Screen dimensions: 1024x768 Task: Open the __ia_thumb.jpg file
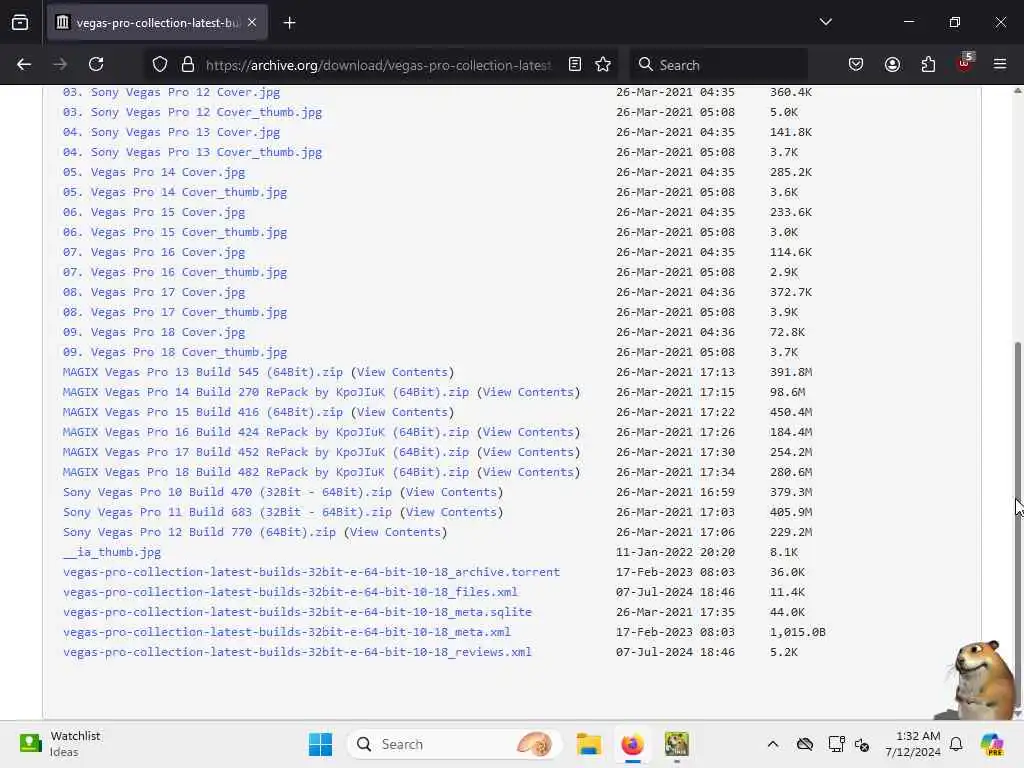(112, 552)
